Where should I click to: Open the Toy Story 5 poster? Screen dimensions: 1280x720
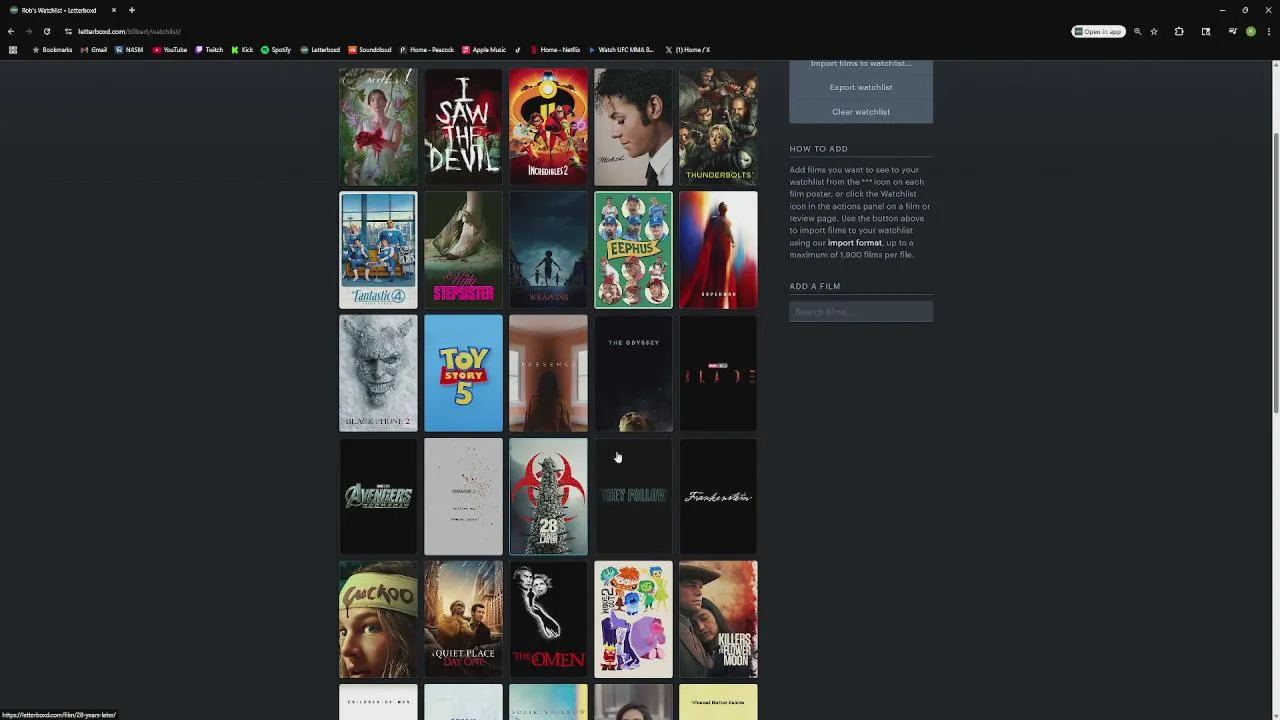[x=463, y=373]
